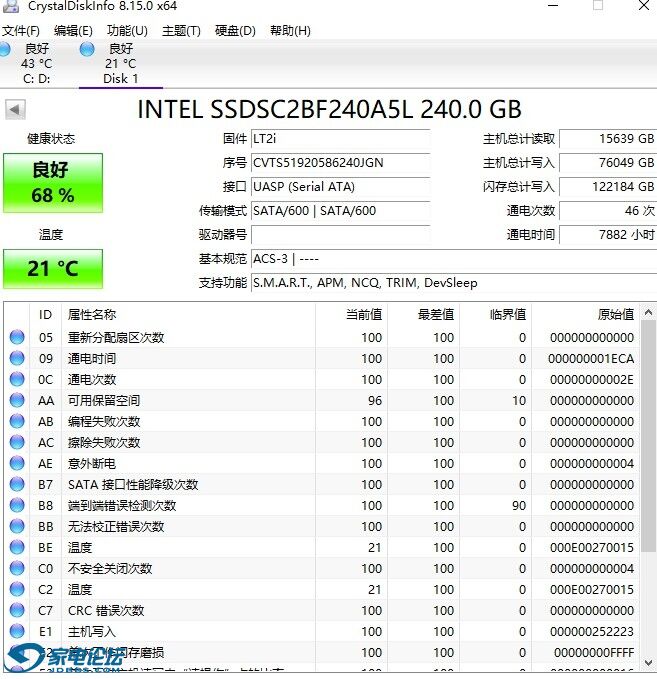Click status orb for AA 可用保留空间 row

point(17,401)
